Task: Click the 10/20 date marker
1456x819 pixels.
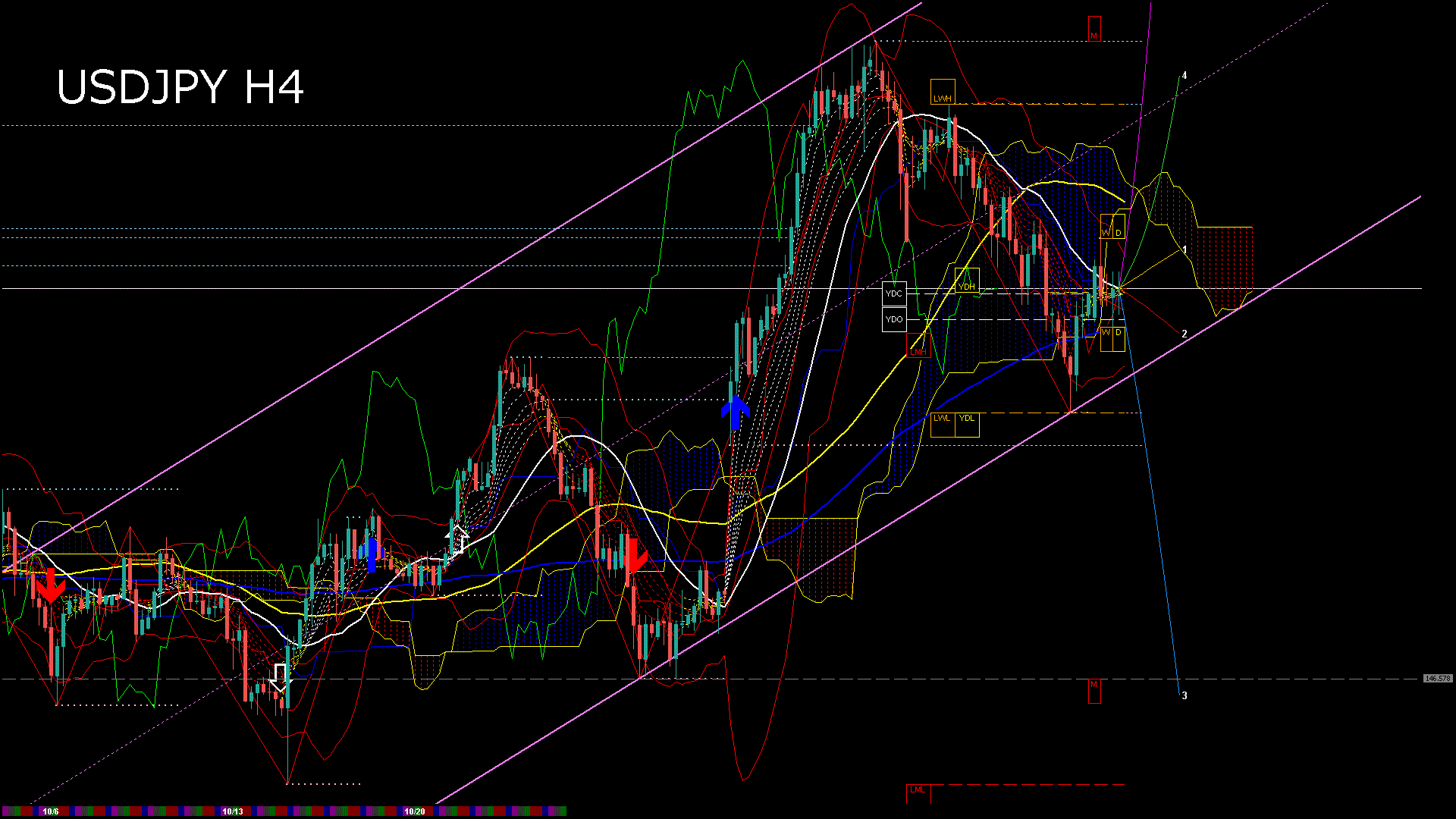Action: [x=414, y=811]
